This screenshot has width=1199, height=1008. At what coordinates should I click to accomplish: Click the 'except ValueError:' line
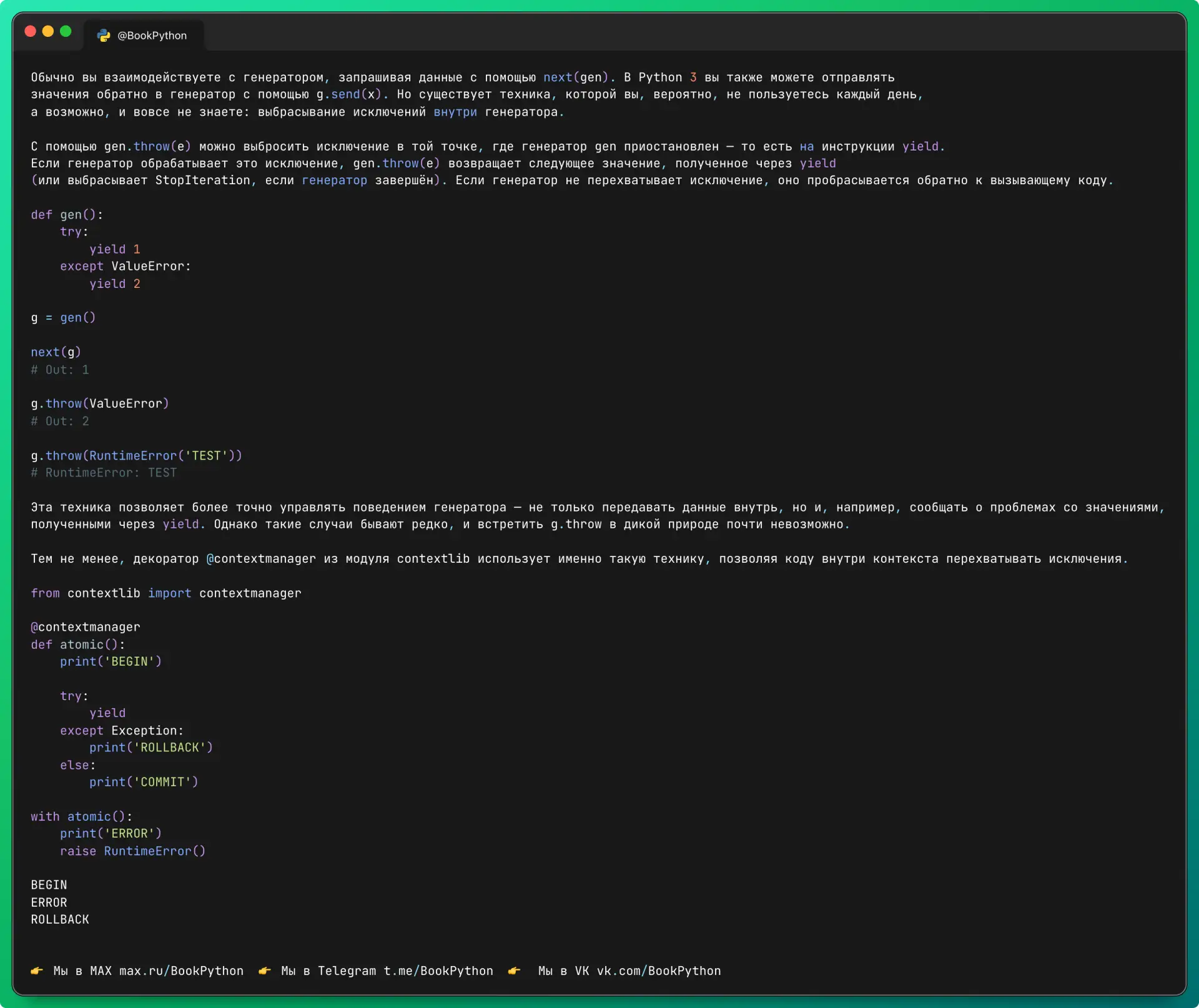[126, 266]
